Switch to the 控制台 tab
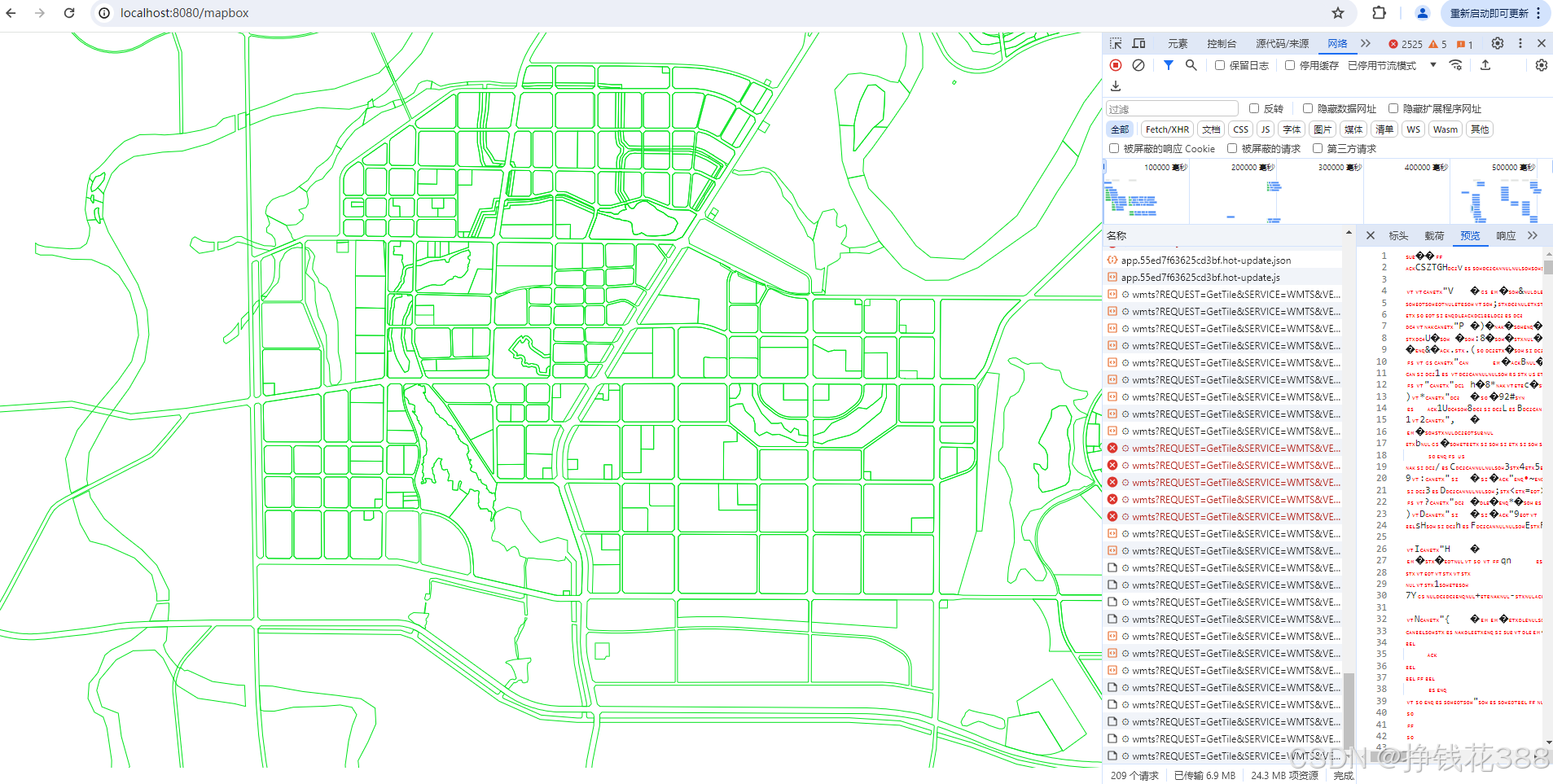This screenshot has height=784, width=1553. [1222, 43]
